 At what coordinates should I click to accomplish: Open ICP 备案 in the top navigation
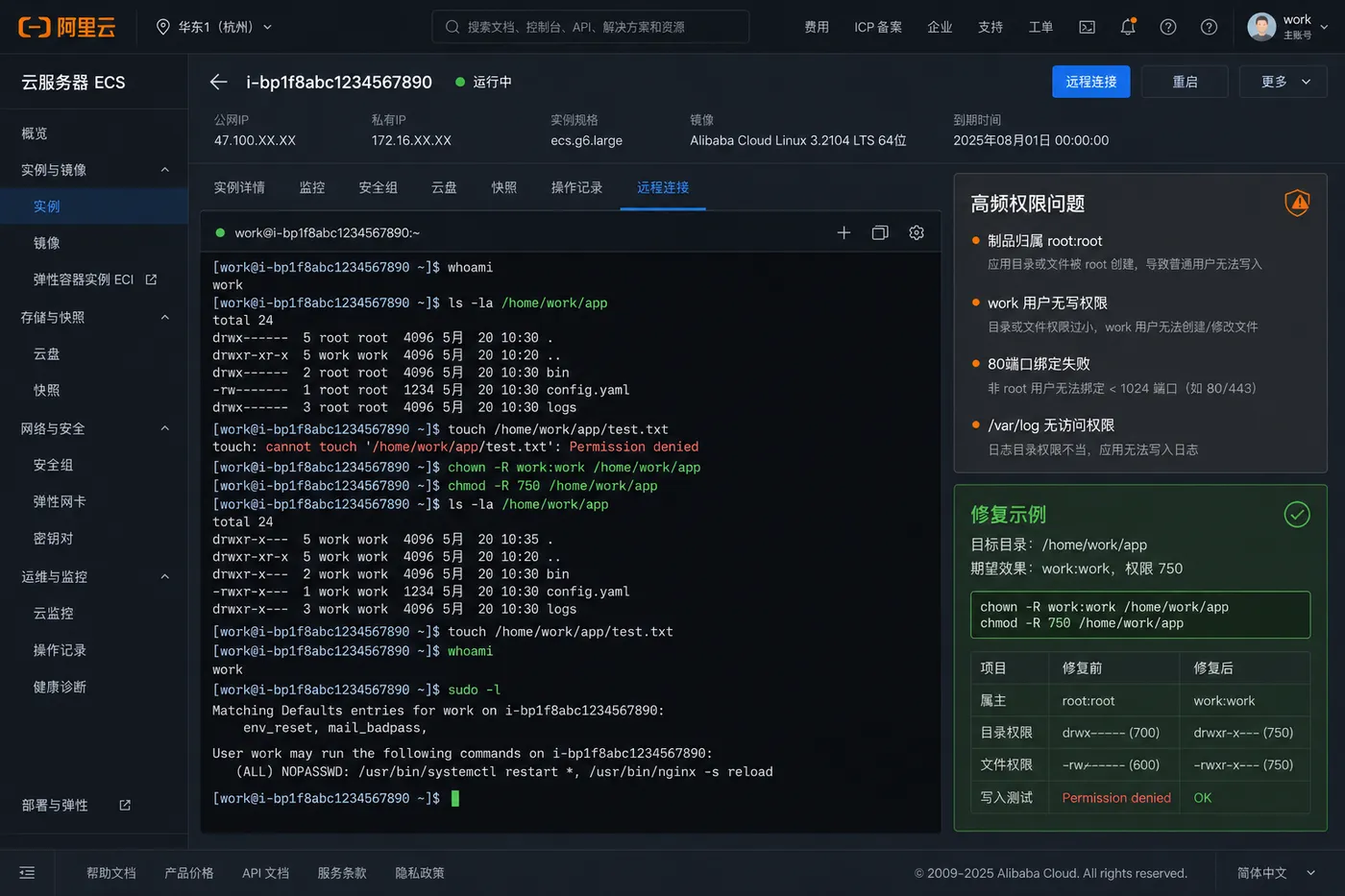(878, 27)
